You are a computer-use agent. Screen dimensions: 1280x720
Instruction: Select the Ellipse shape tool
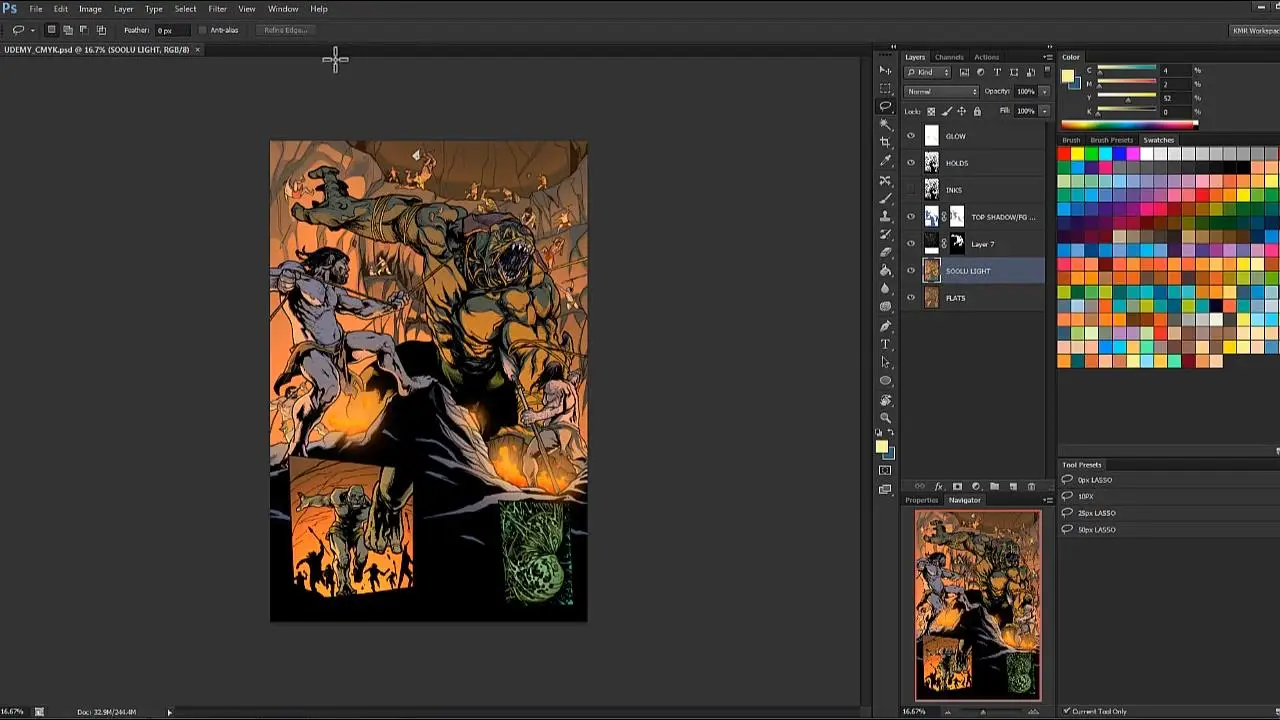[x=885, y=380]
